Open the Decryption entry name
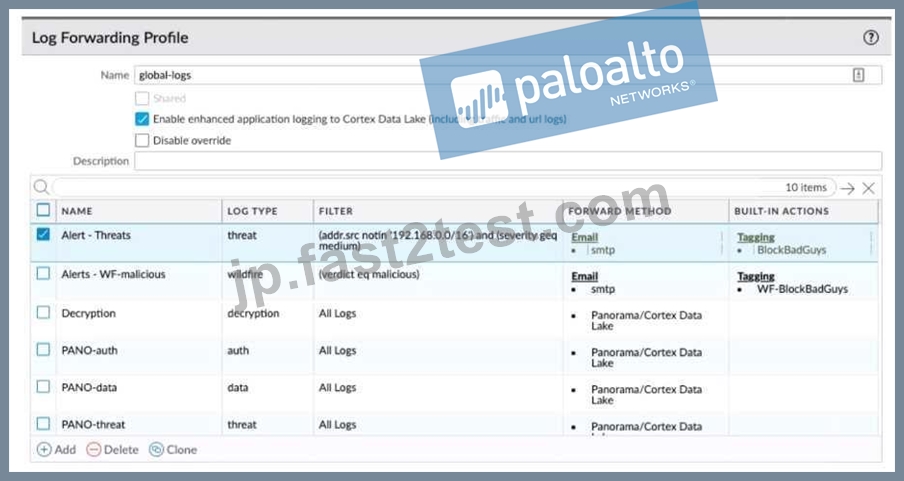The image size is (904, 481). point(89,314)
